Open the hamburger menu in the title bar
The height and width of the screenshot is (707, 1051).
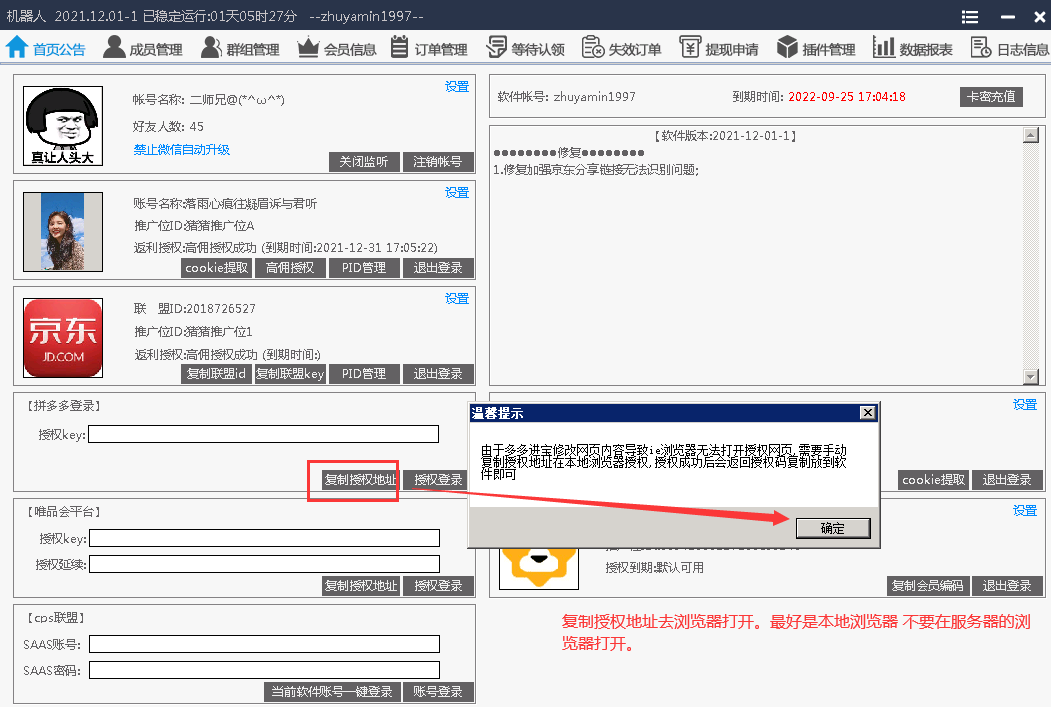click(x=970, y=17)
